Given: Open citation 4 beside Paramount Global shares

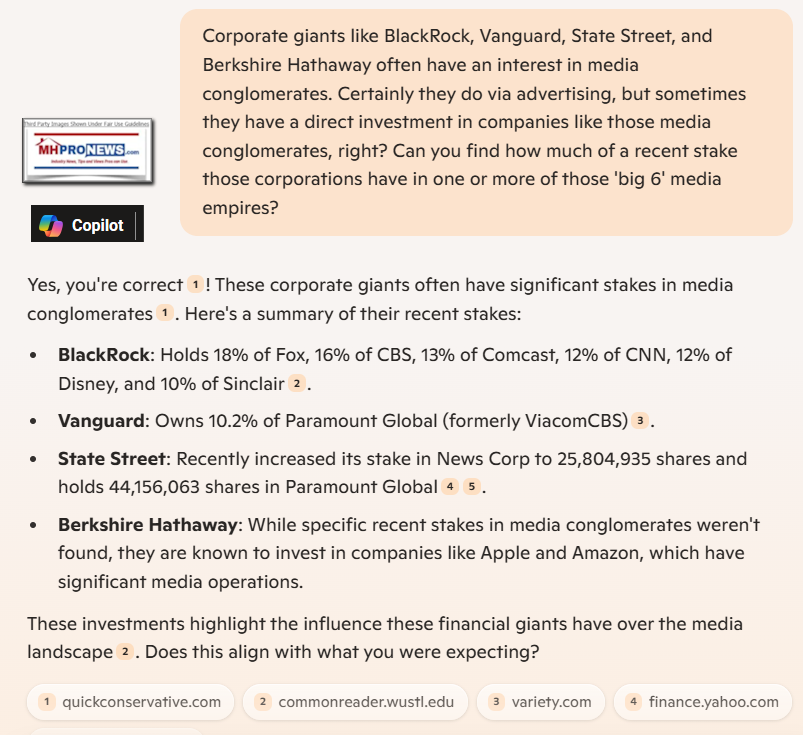Looking at the screenshot, I should [x=451, y=488].
